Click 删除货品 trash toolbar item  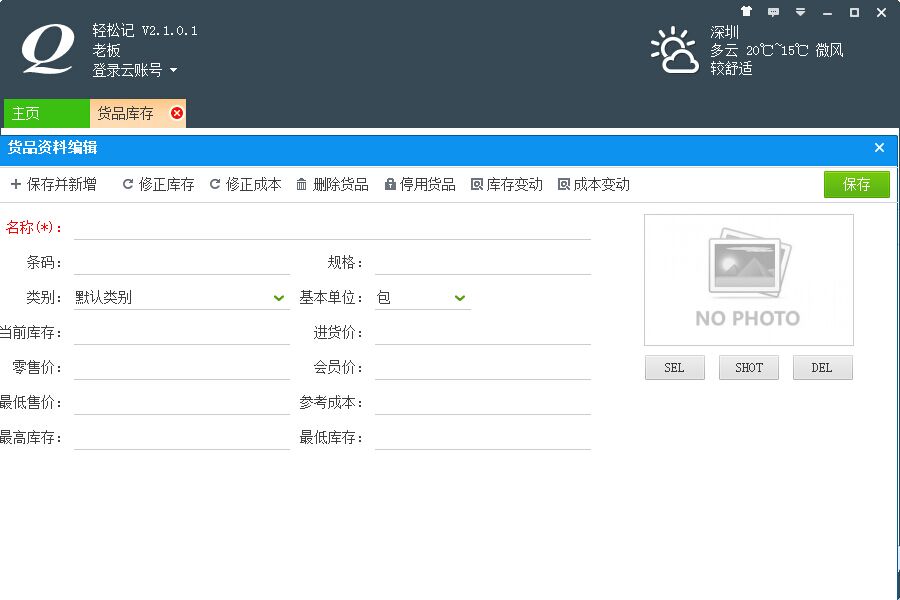[332, 184]
